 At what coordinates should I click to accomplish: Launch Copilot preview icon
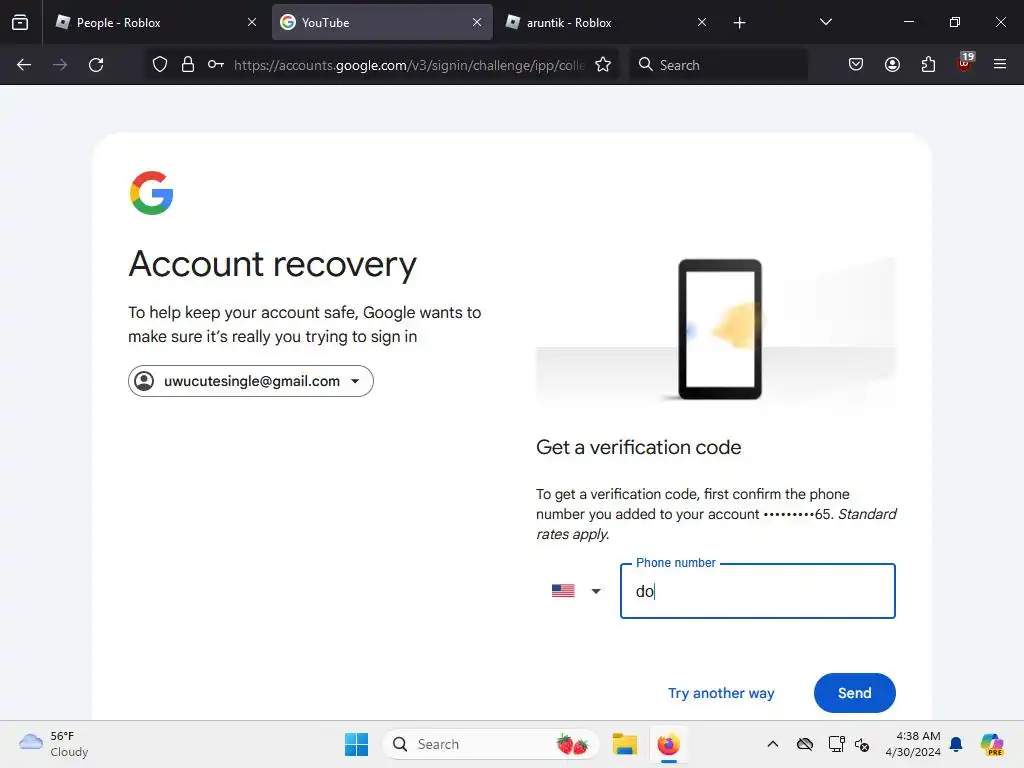tap(991, 744)
